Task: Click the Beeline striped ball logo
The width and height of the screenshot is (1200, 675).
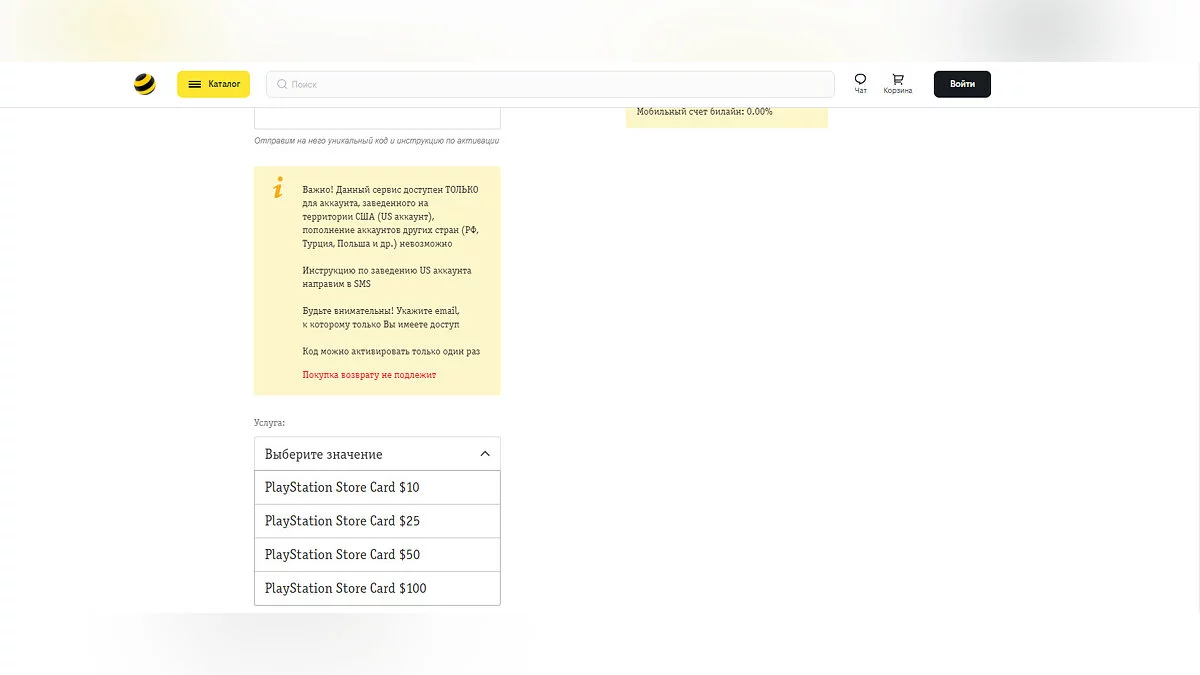Action: pos(145,84)
